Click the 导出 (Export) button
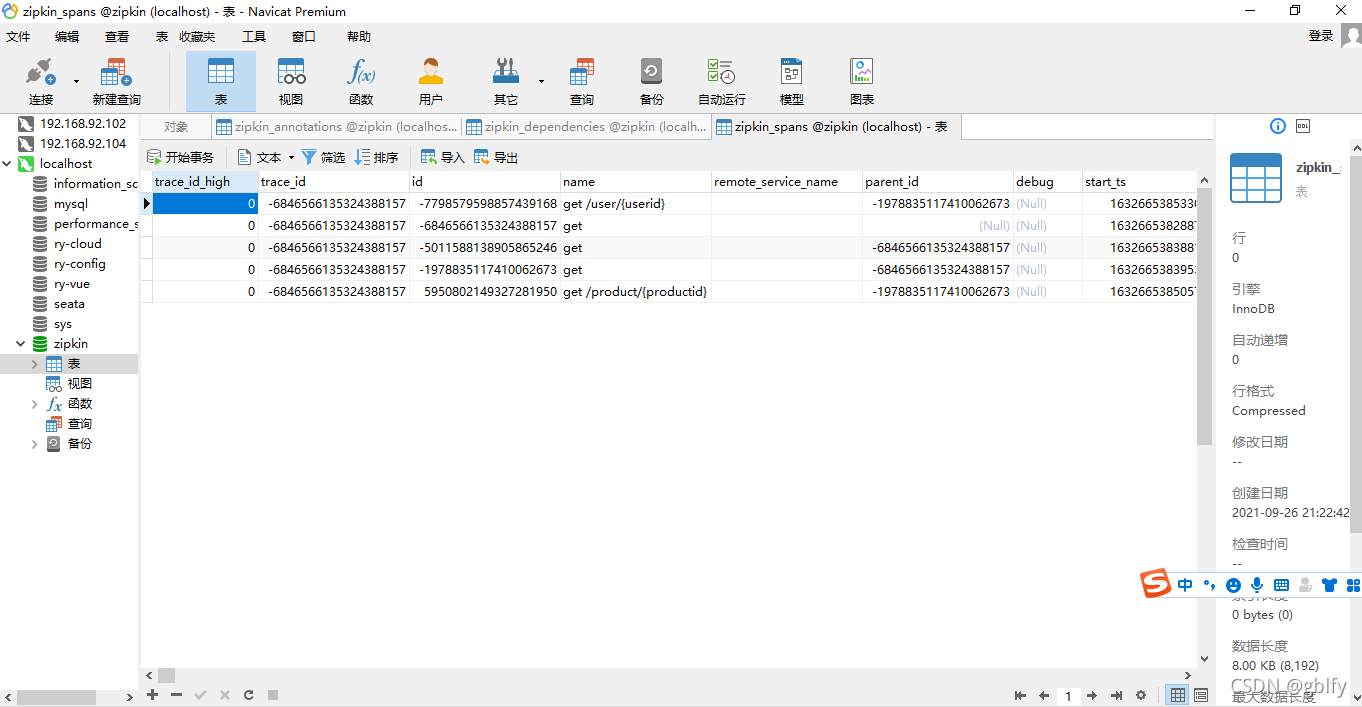This screenshot has width=1362, height=707. pos(496,157)
